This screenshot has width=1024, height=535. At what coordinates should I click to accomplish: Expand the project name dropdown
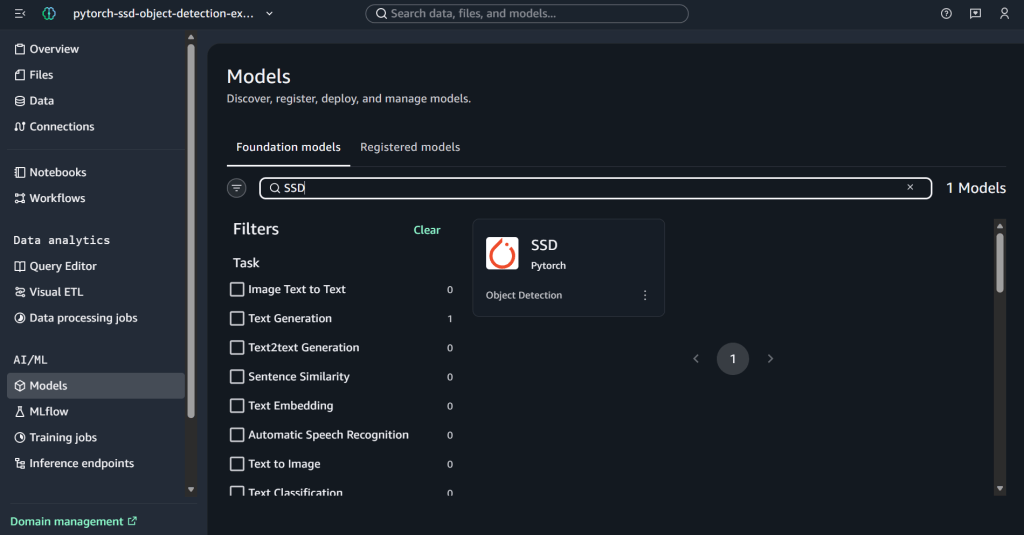[x=270, y=14]
